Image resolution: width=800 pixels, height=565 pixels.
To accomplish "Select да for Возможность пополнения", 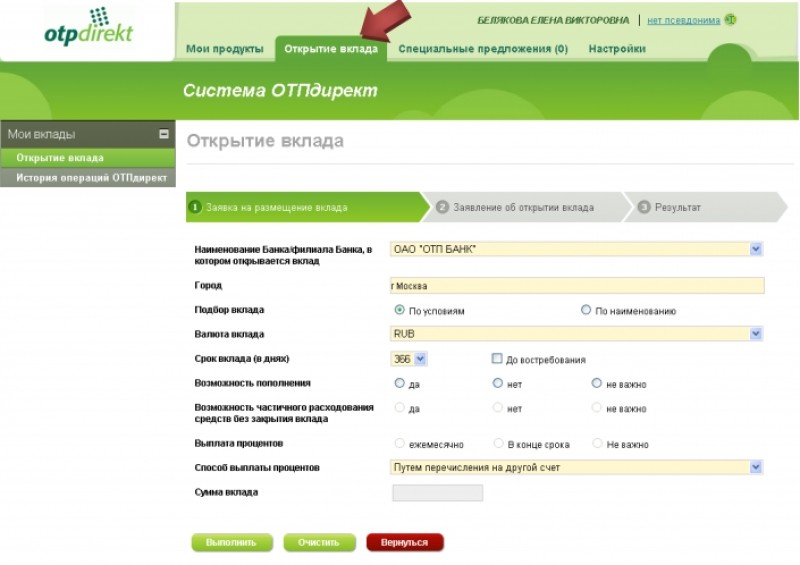I will 399,383.
